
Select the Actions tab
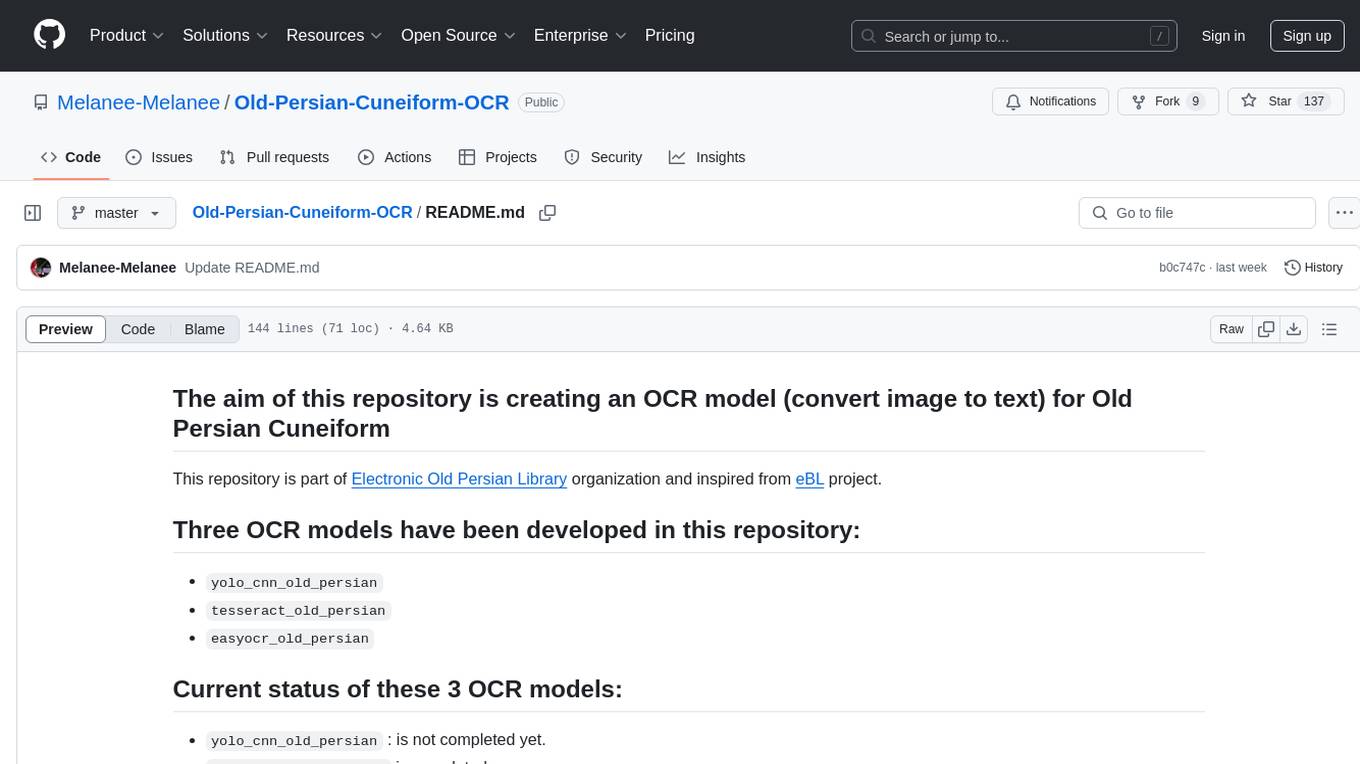(x=394, y=157)
